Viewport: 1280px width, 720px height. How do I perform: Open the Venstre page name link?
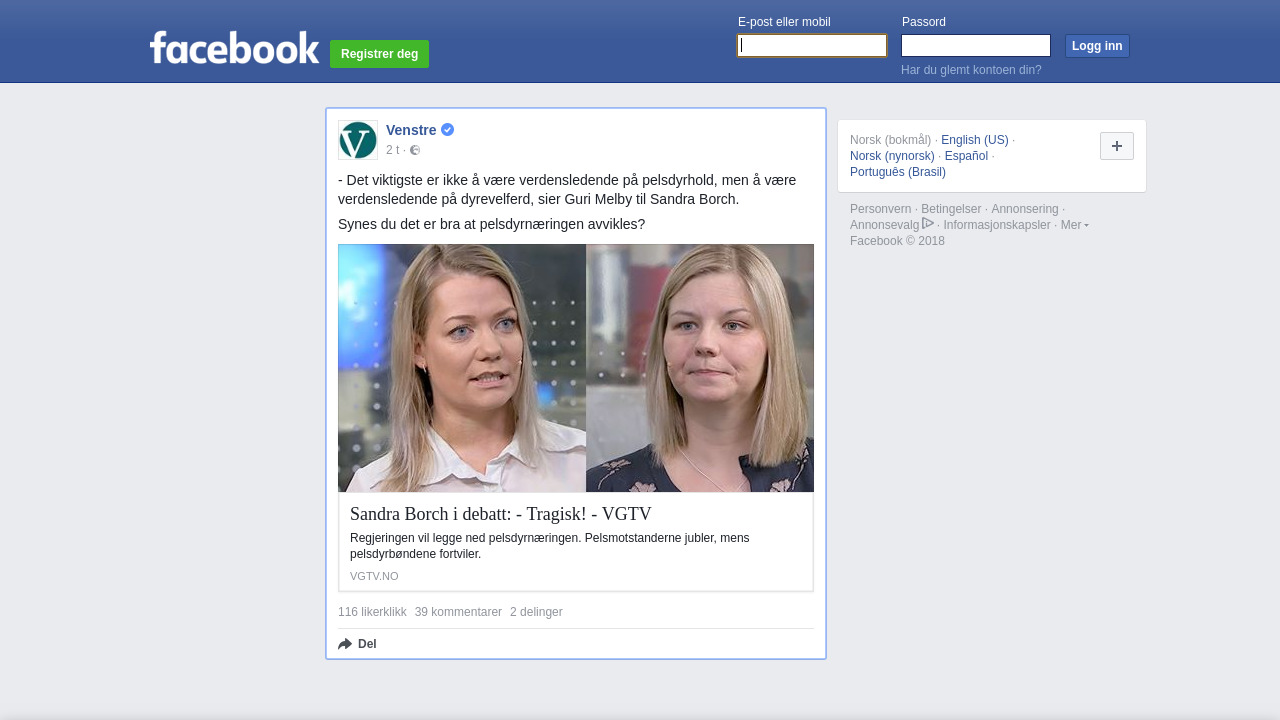coord(411,130)
